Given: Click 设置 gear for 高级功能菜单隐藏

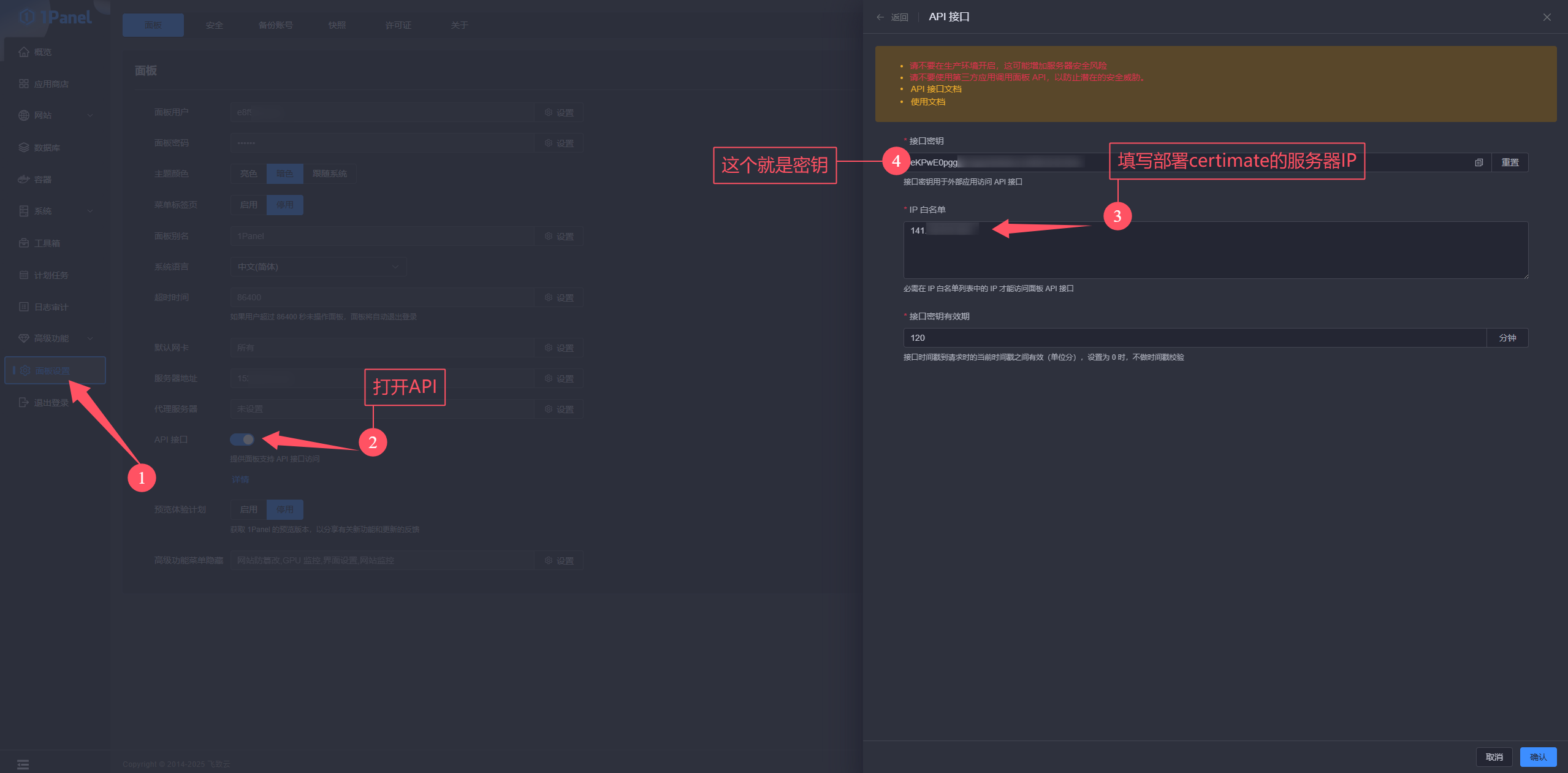Looking at the screenshot, I should coord(559,561).
